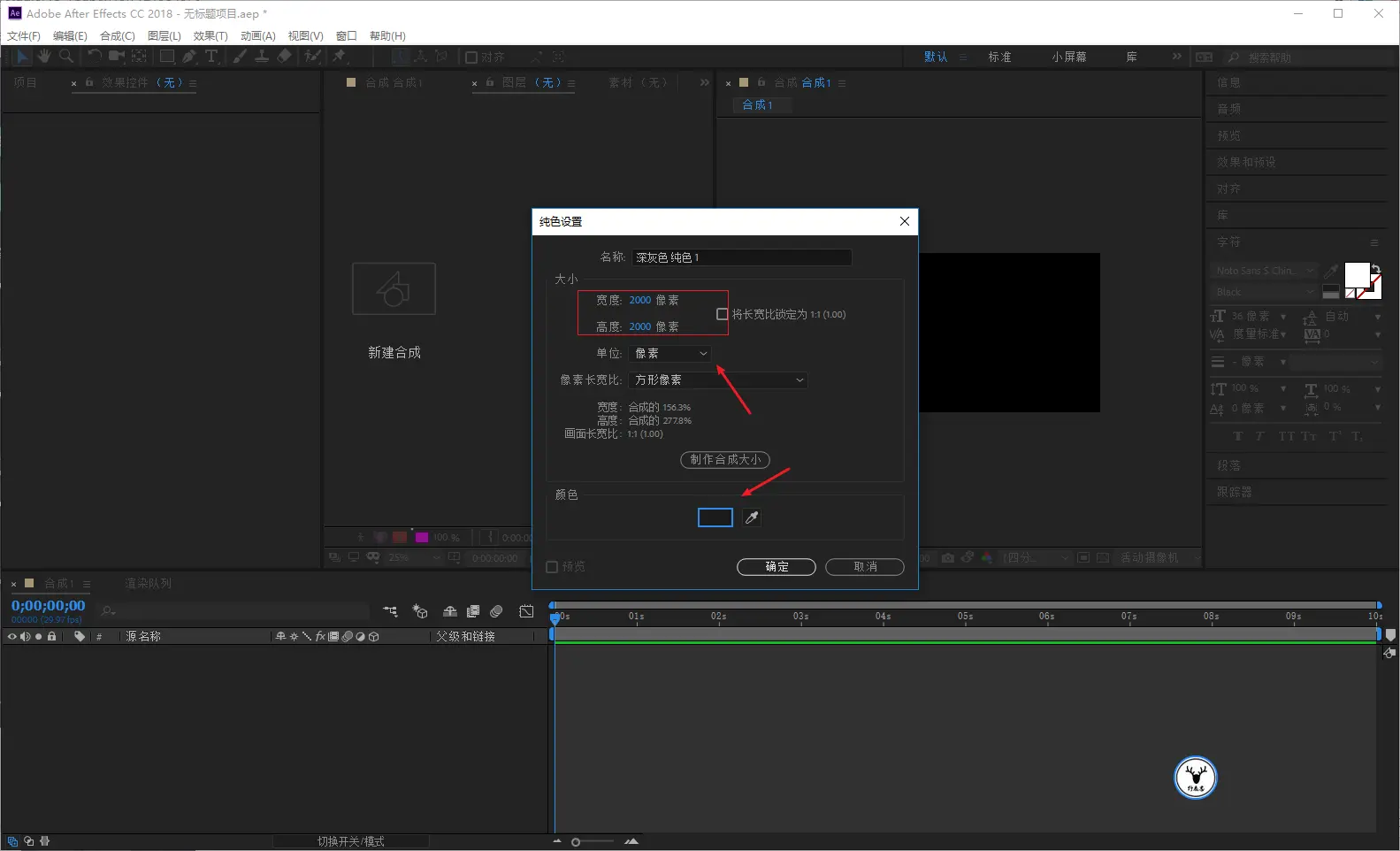Toggle the video eye column in timeline header
Image resolution: width=1400 pixels, height=851 pixels.
(12, 636)
